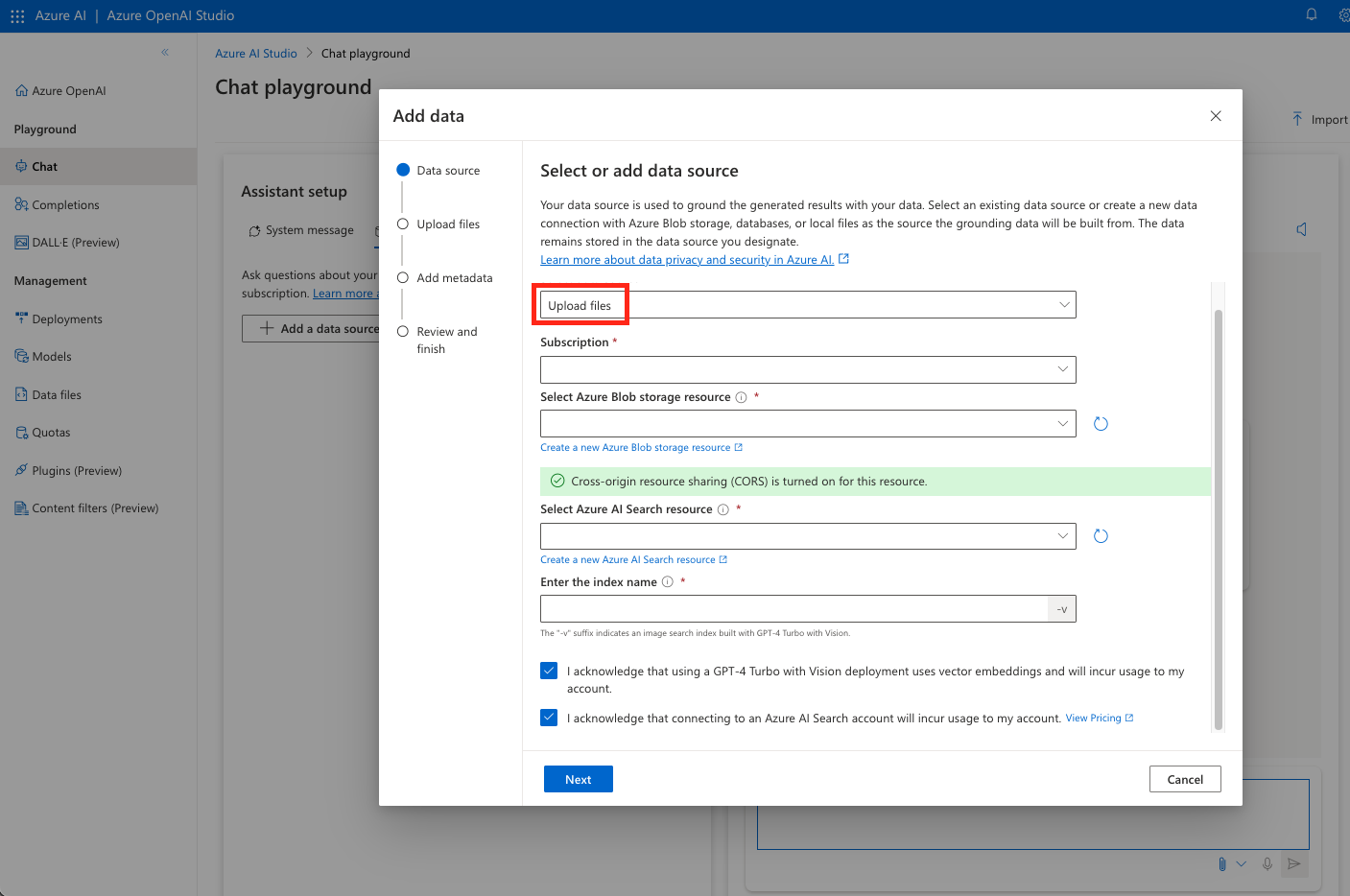1350x896 pixels.
Task: Select the Upload files step
Action: 438,224
